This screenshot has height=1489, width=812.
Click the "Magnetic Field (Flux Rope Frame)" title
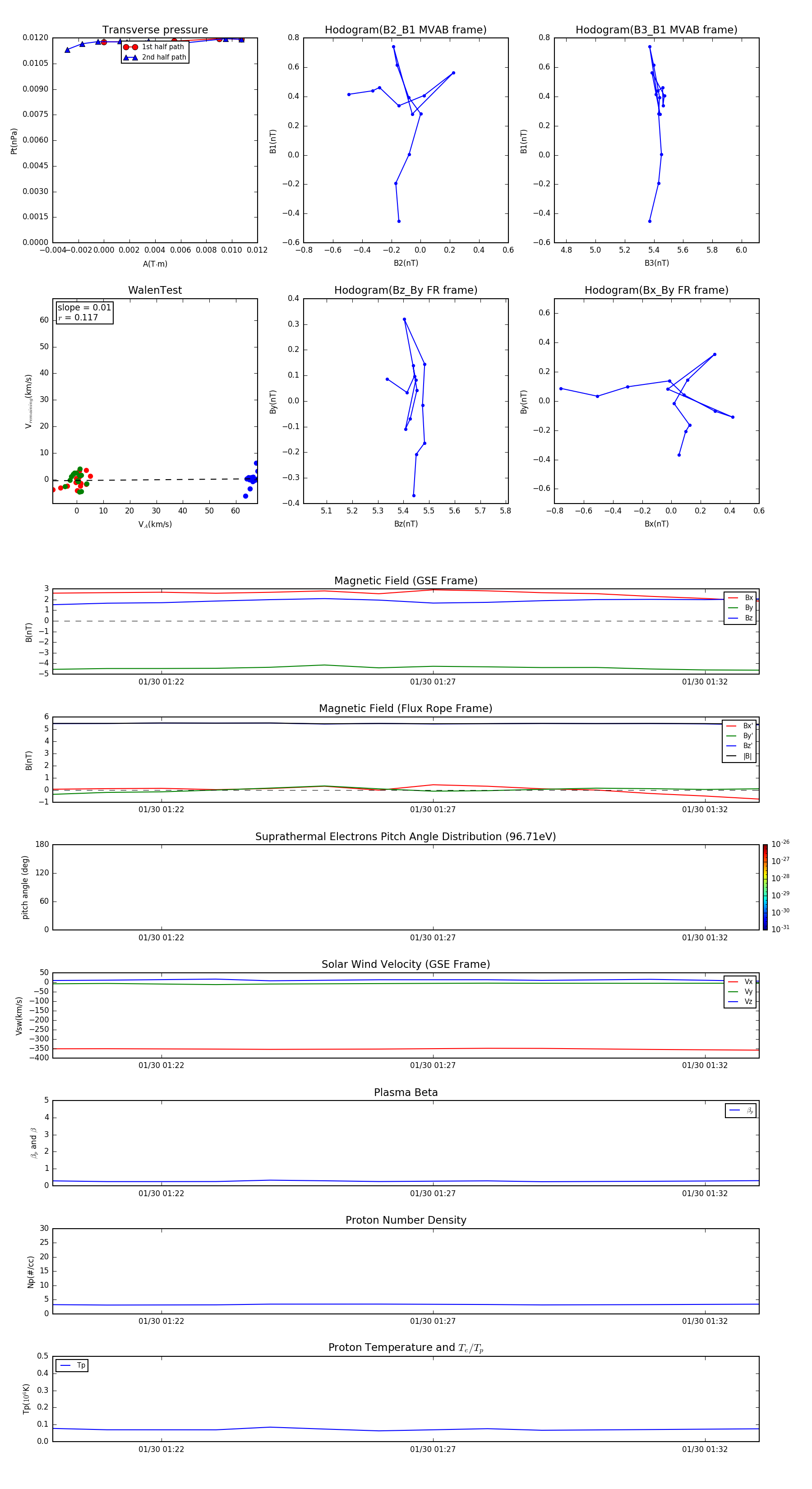pyautogui.click(x=406, y=709)
